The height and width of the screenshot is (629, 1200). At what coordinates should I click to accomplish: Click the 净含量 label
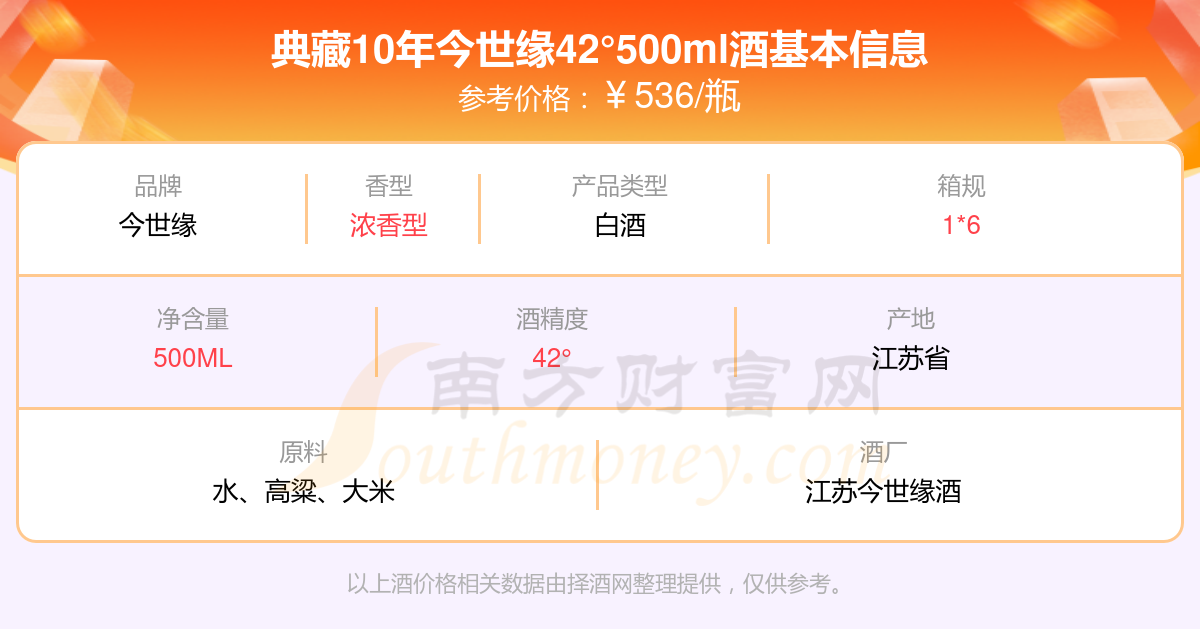(193, 319)
